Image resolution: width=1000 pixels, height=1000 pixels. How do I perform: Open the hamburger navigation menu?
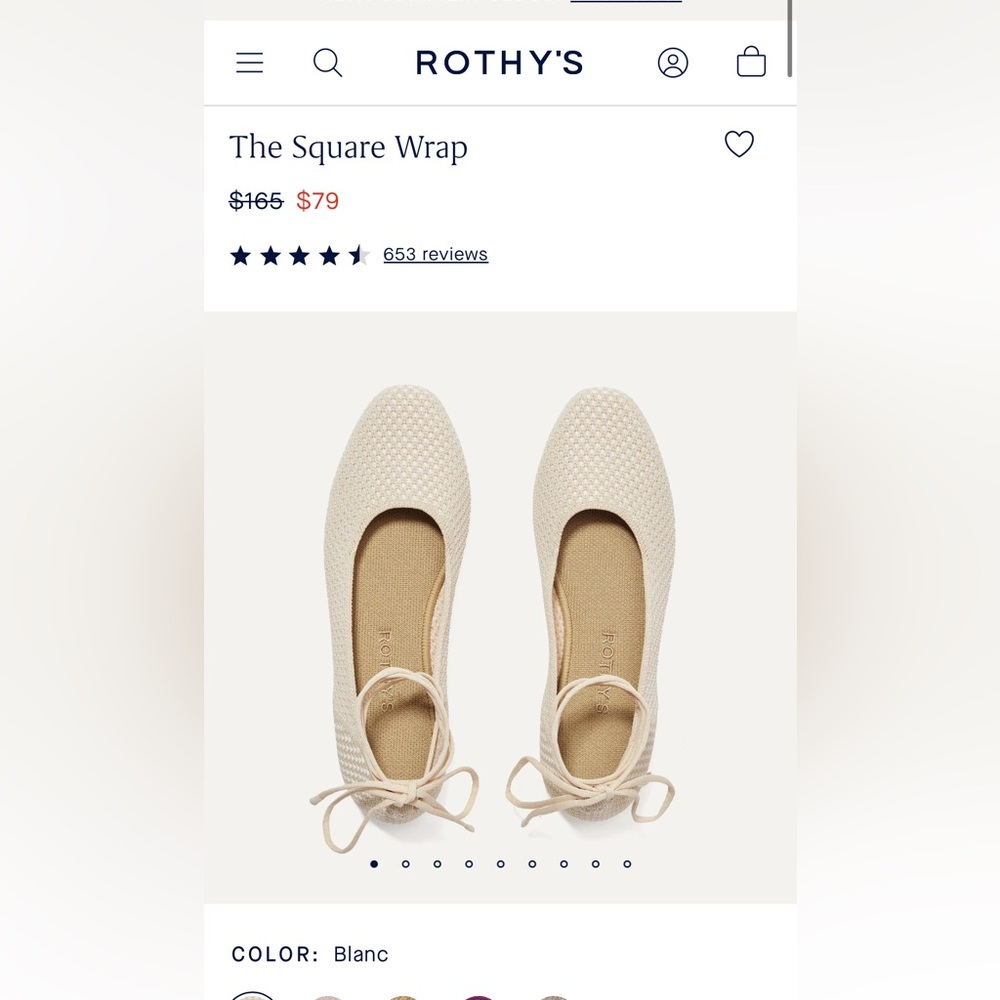(249, 62)
